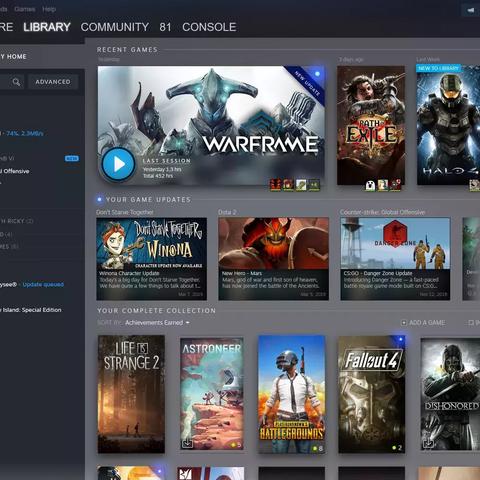Image resolution: width=480 pixels, height=480 pixels.
Task: Click friends-playing indicator on Astroneer cover
Action: coord(236,445)
